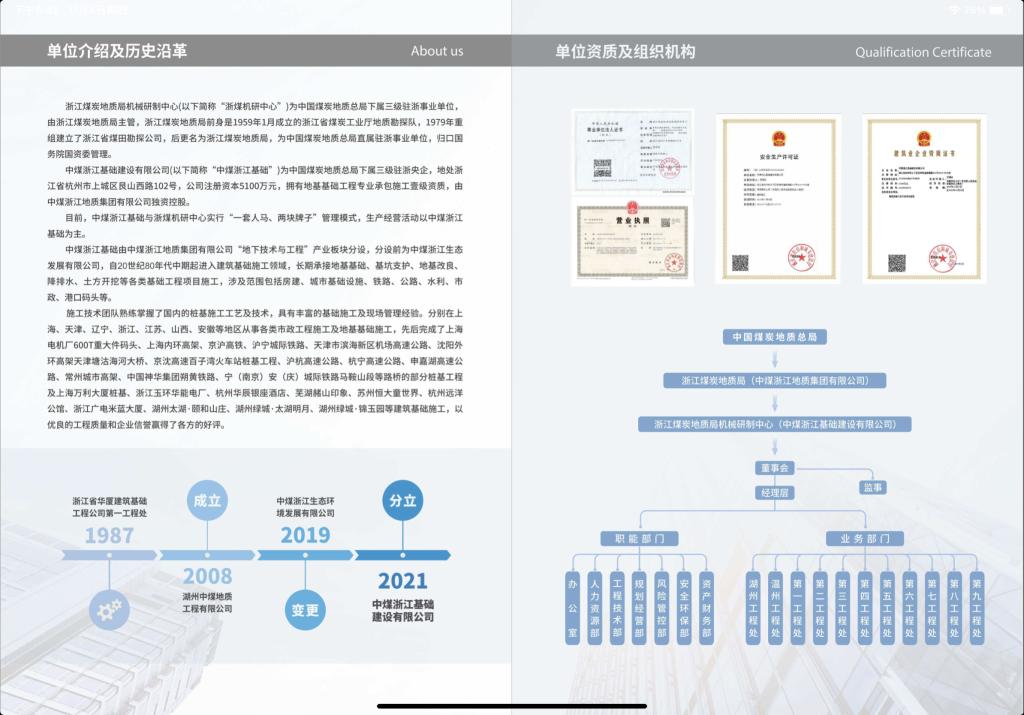Tap the 变更 circle below 2019
The image size is (1024, 715).
pyautogui.click(x=305, y=609)
